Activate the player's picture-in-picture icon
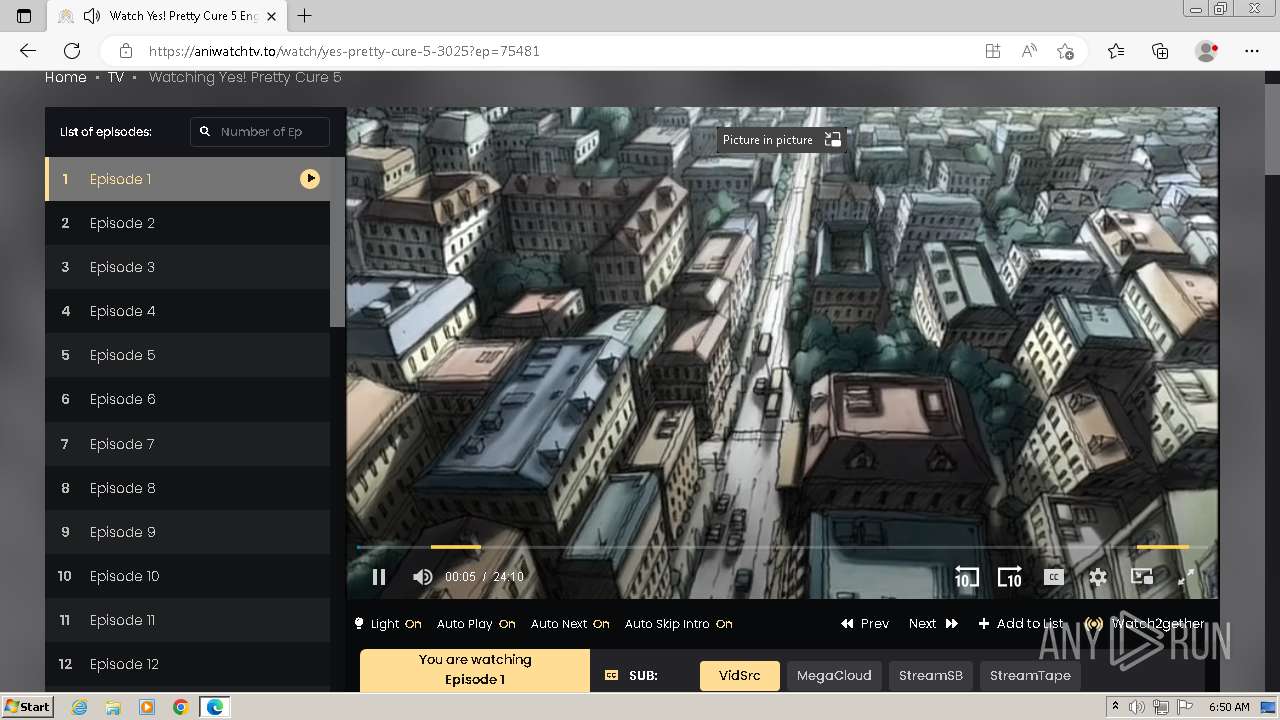This screenshot has width=1280, height=720. pyautogui.click(x=1142, y=577)
